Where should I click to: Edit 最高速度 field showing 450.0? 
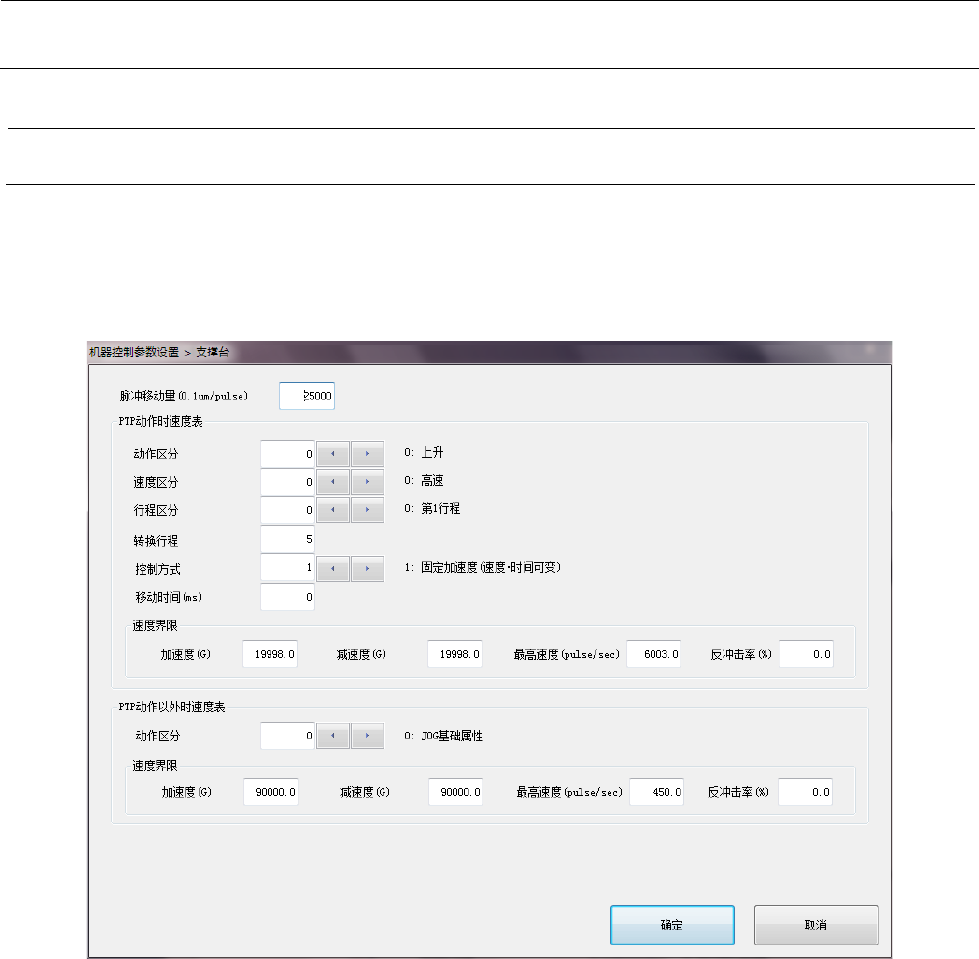coord(656,792)
